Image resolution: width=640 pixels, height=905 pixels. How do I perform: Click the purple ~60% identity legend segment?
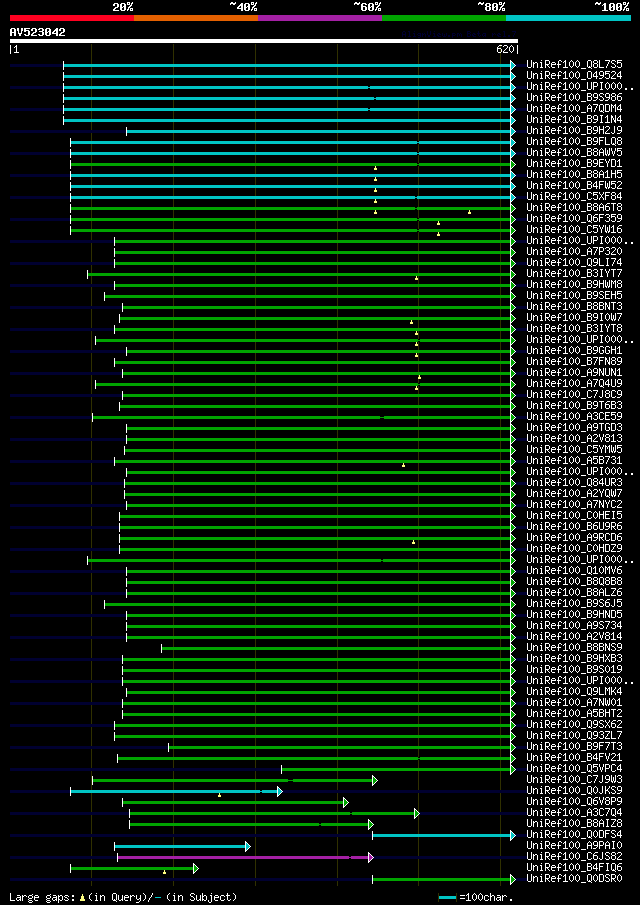coord(320,18)
